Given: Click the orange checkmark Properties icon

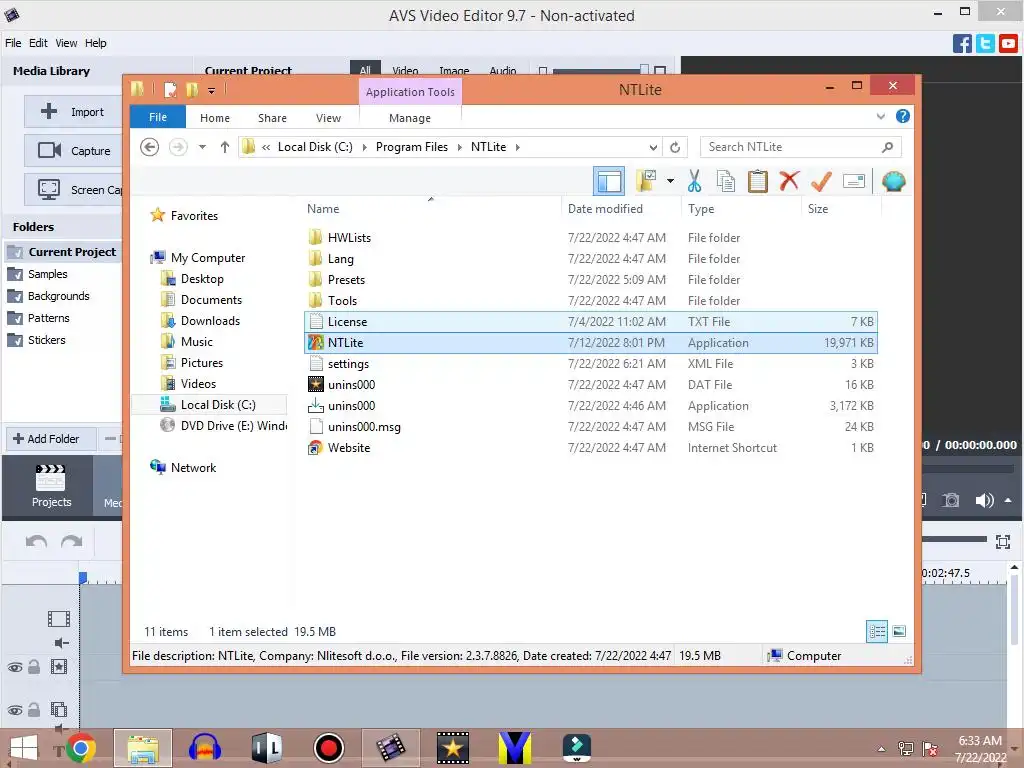Looking at the screenshot, I should tap(821, 181).
